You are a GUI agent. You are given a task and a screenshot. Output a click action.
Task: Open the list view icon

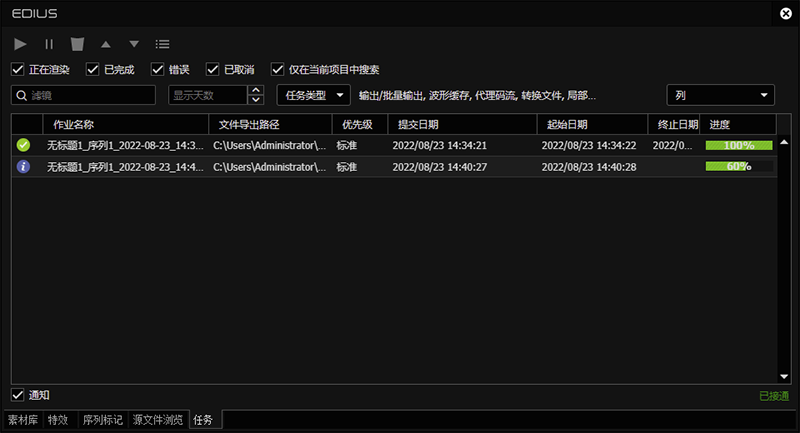point(162,44)
